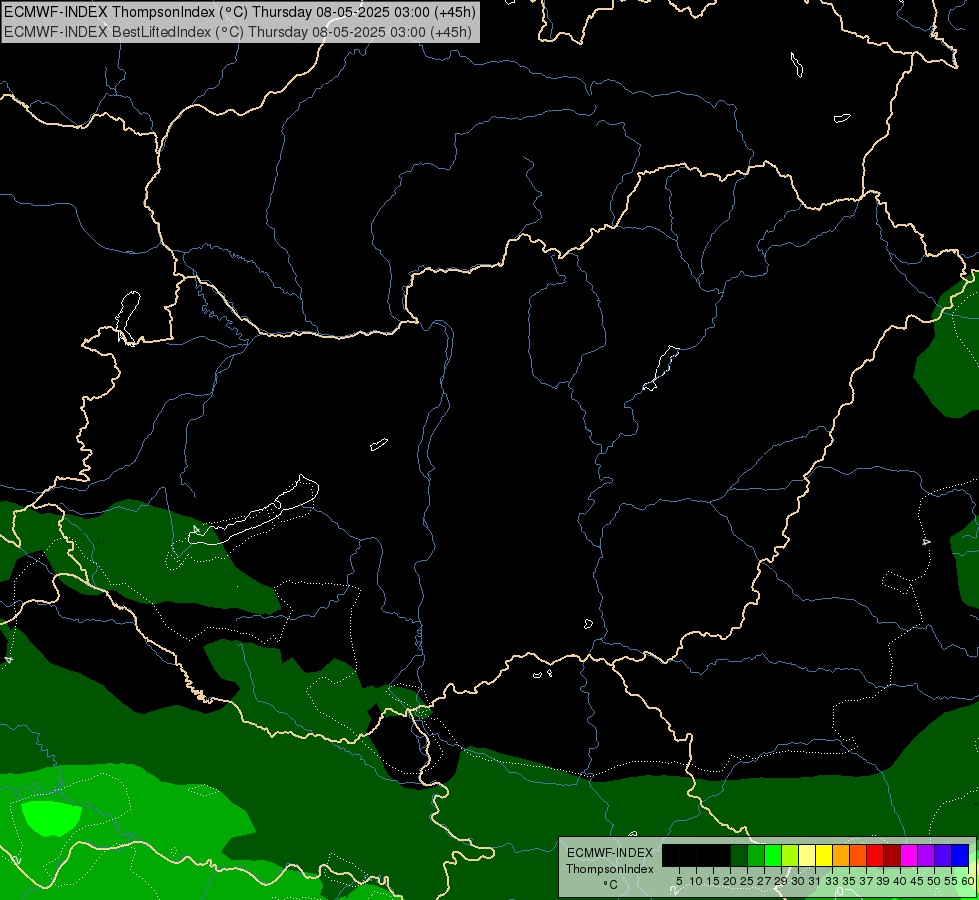Click the dark green 20–25 legend swatch

point(739,855)
